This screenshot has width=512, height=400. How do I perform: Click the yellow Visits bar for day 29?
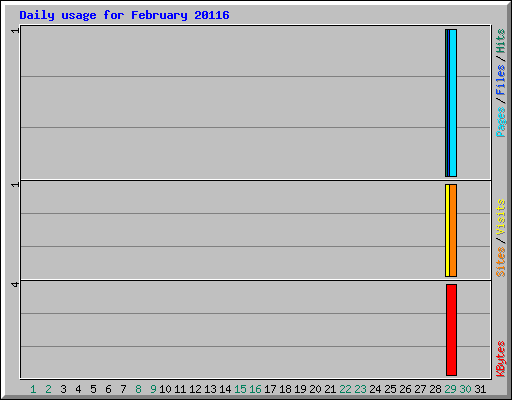pyautogui.click(x=447, y=230)
